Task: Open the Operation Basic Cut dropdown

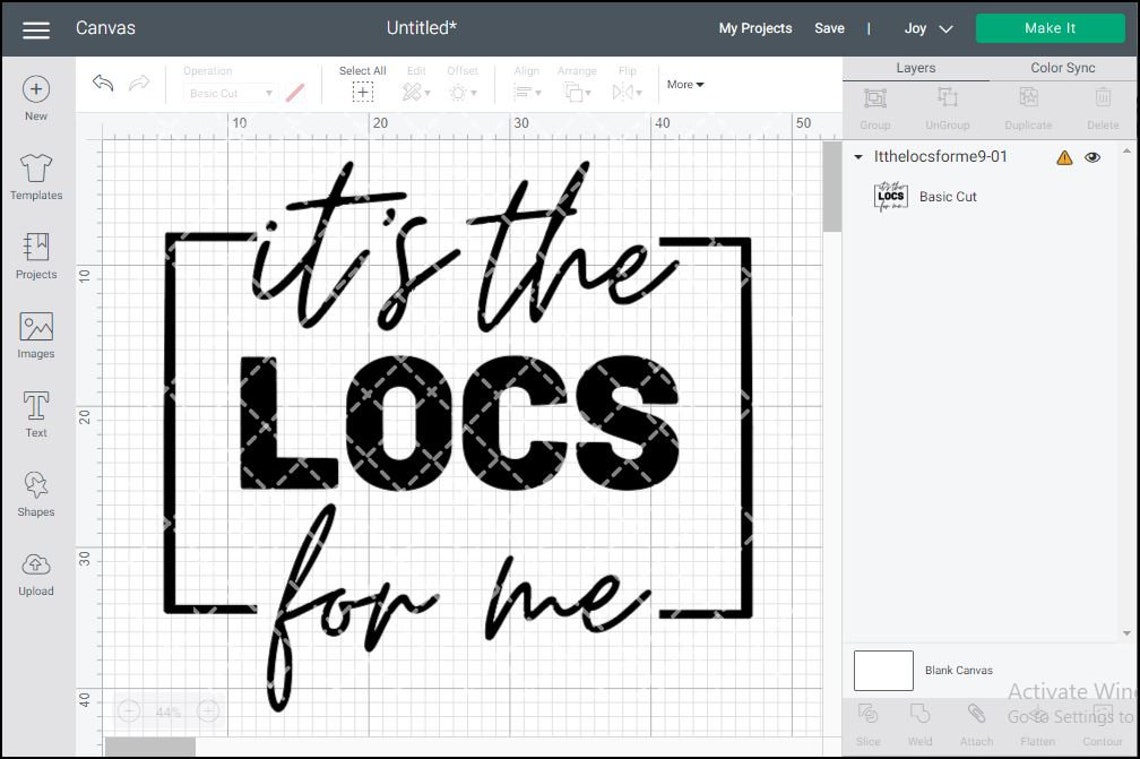Action: [230, 93]
